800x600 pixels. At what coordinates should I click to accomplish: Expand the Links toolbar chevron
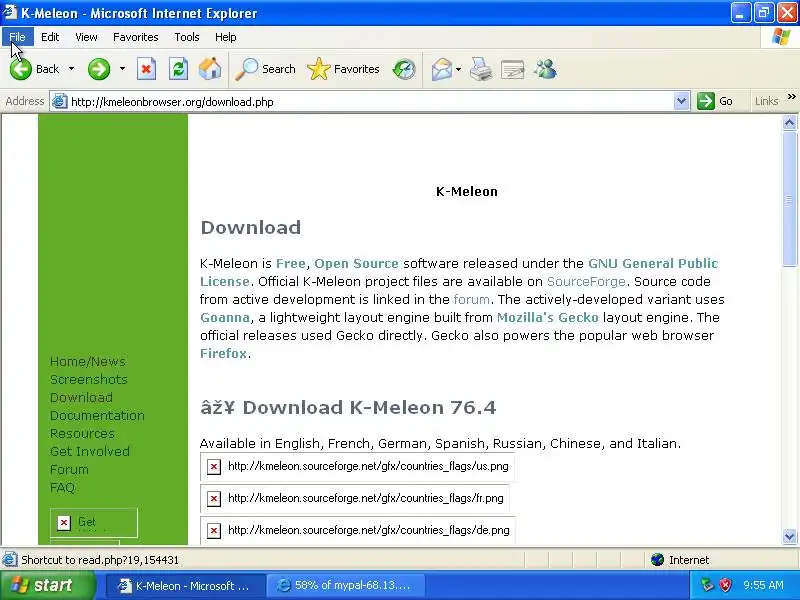(791, 97)
